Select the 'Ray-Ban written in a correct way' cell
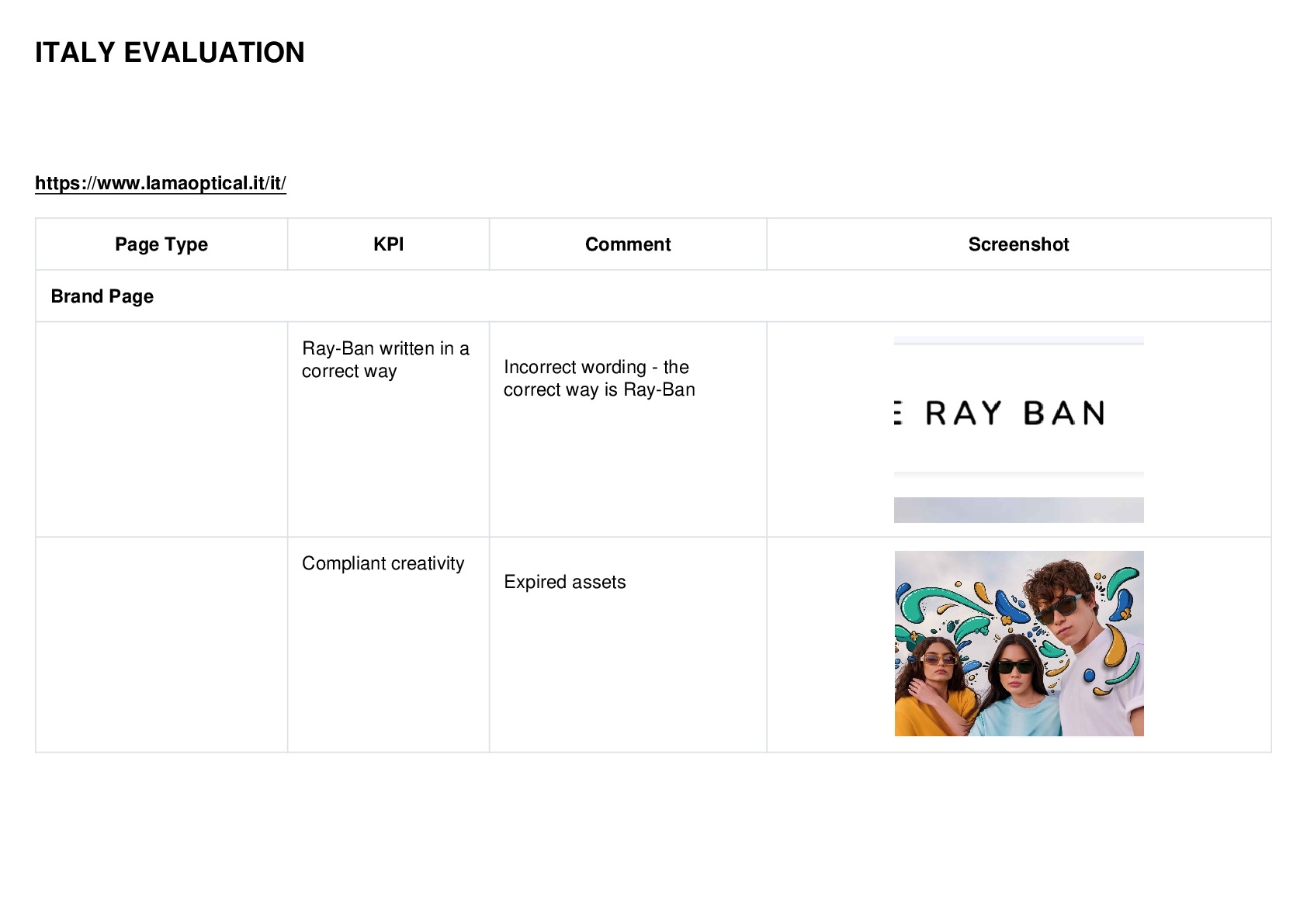The height and width of the screenshot is (924, 1307). [389, 429]
